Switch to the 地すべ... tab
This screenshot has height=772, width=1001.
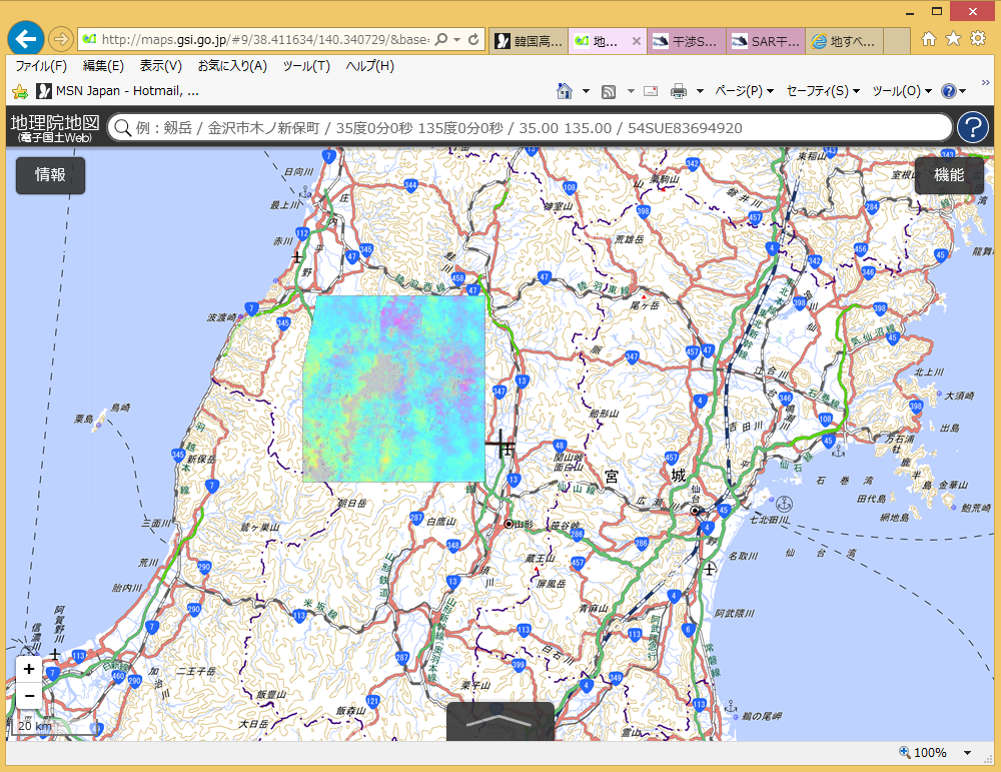[x=845, y=41]
